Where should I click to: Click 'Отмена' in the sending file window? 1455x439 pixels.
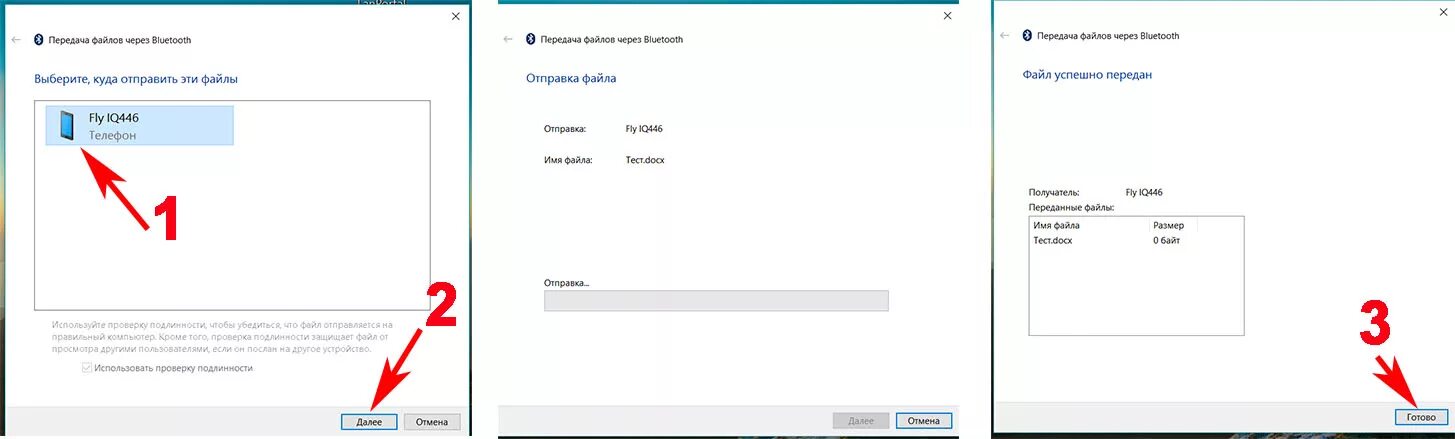click(924, 421)
